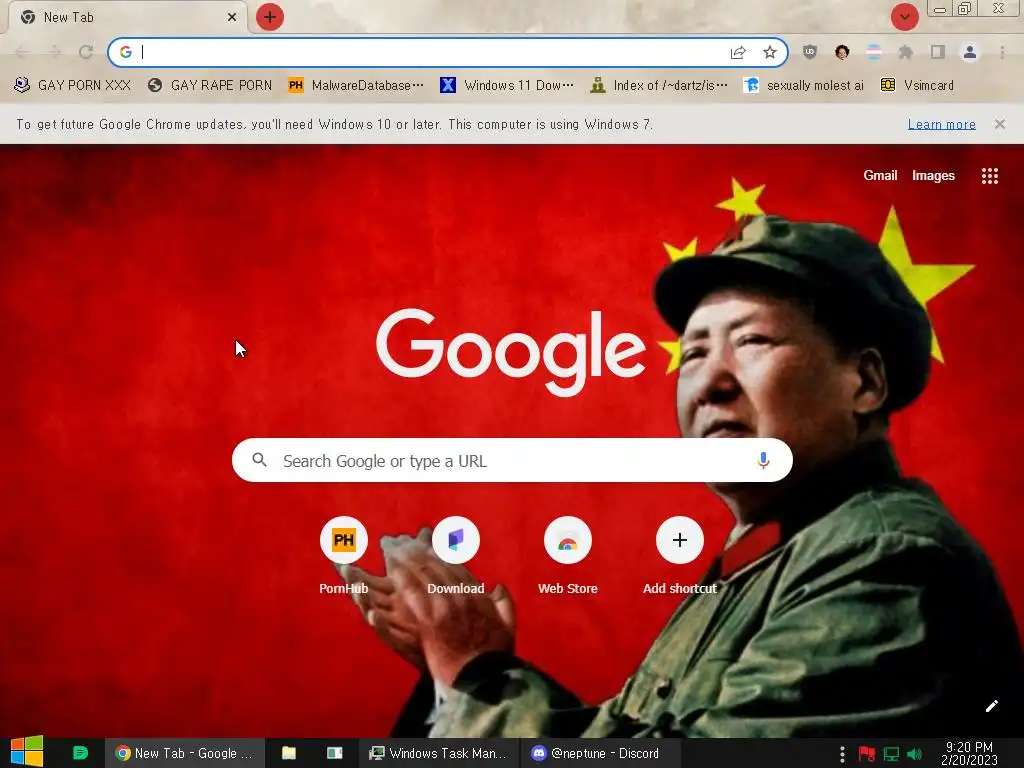Screen dimensions: 1024x768
Task: Click the Search Google or type a URL box
Action: (x=513, y=460)
